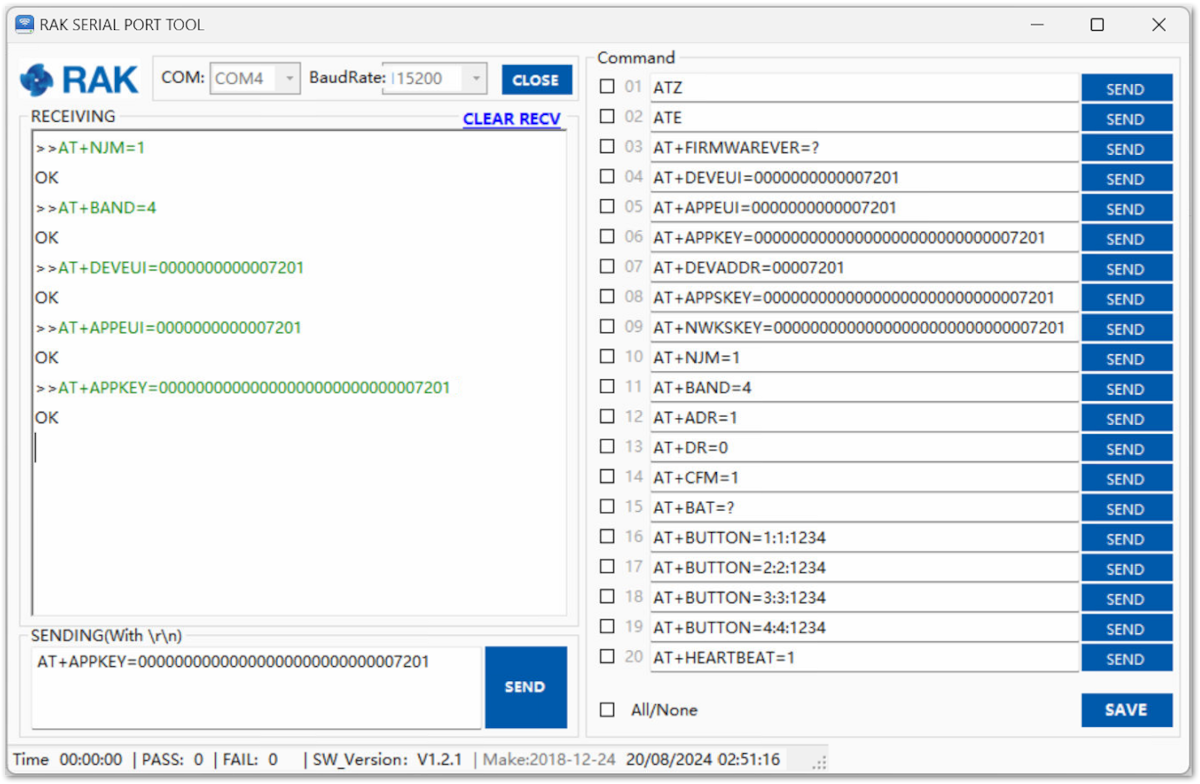The image size is (1200, 784).
Task: Click the received >>AT+APPKEY line in the log
Action: (x=243, y=388)
